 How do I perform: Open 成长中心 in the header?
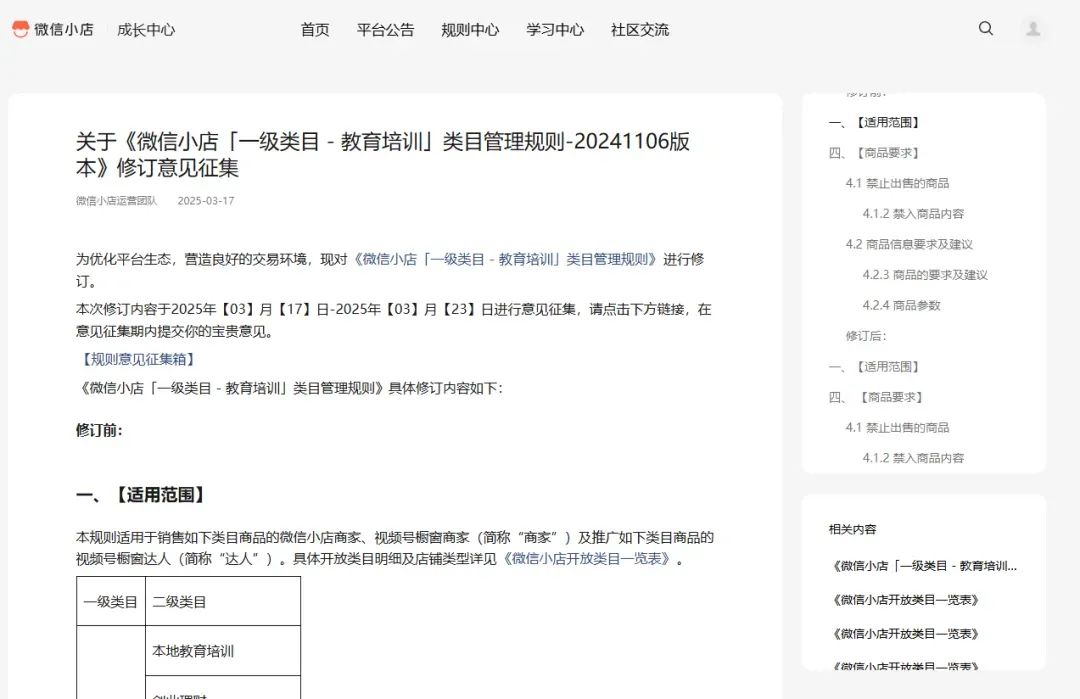click(146, 30)
